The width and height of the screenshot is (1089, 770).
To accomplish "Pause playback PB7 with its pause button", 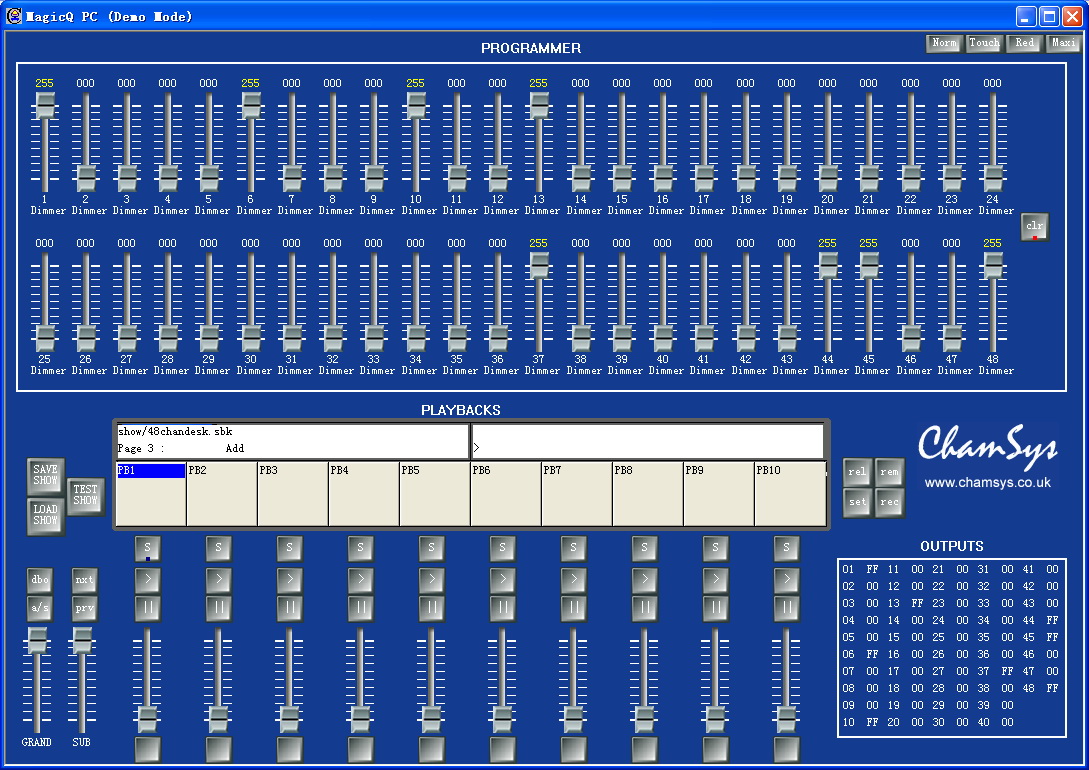I will (574, 608).
